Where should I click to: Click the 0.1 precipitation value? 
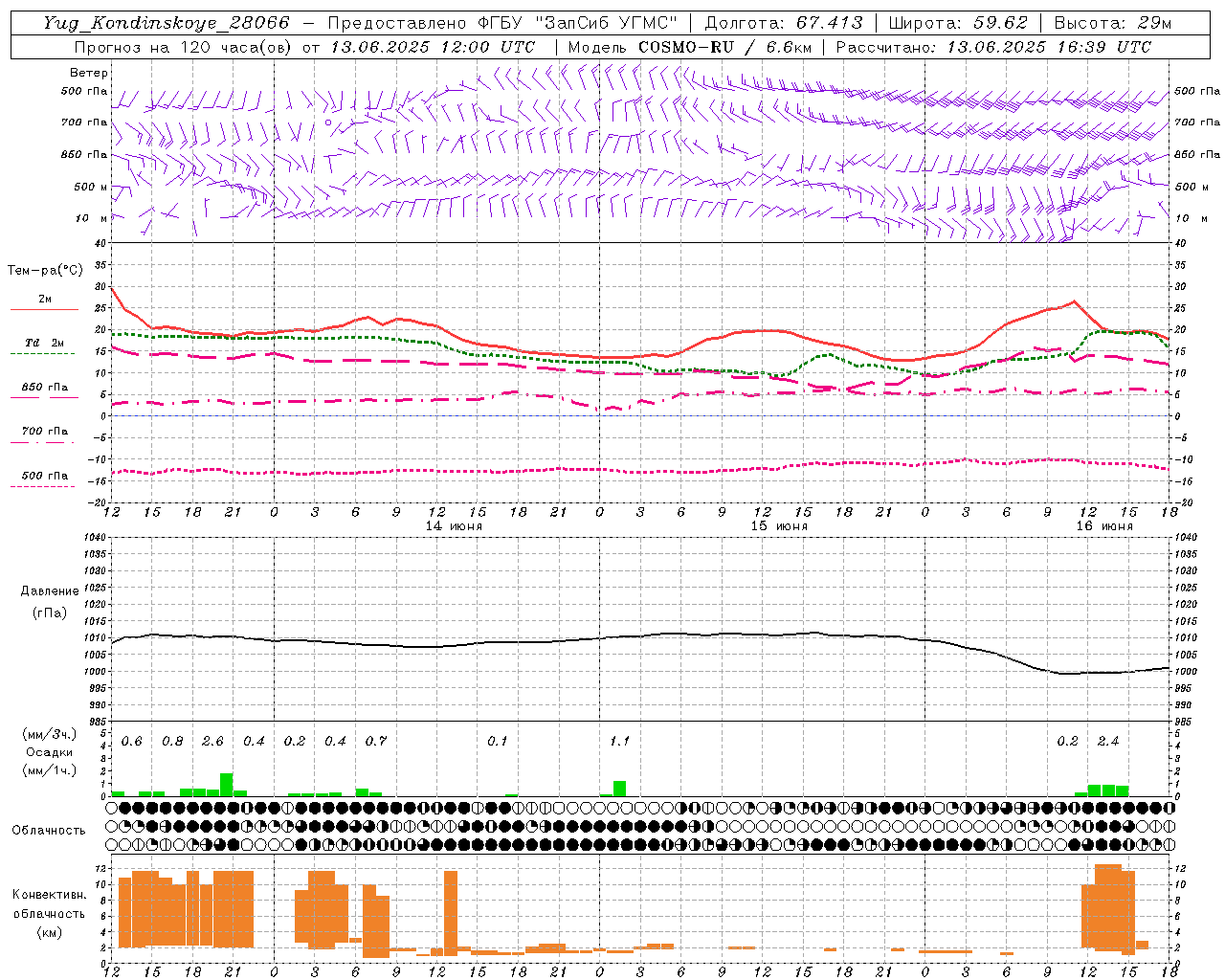[x=498, y=742]
